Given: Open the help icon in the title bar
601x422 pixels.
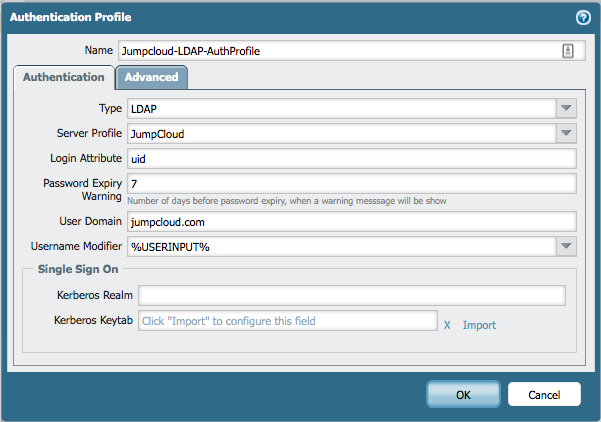Looking at the screenshot, I should pos(583,18).
